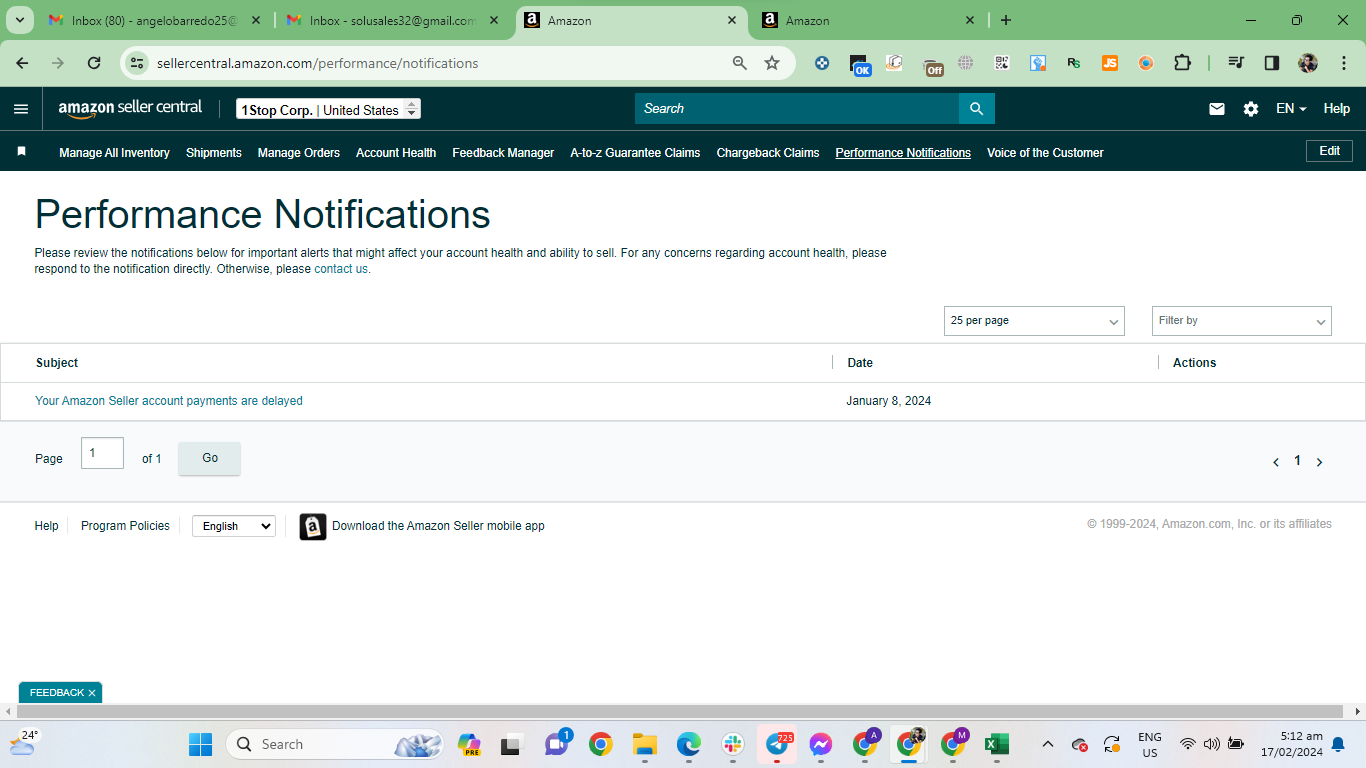Open a new Chrome tab
Image resolution: width=1366 pixels, height=768 pixels.
pyautogui.click(x=1006, y=20)
